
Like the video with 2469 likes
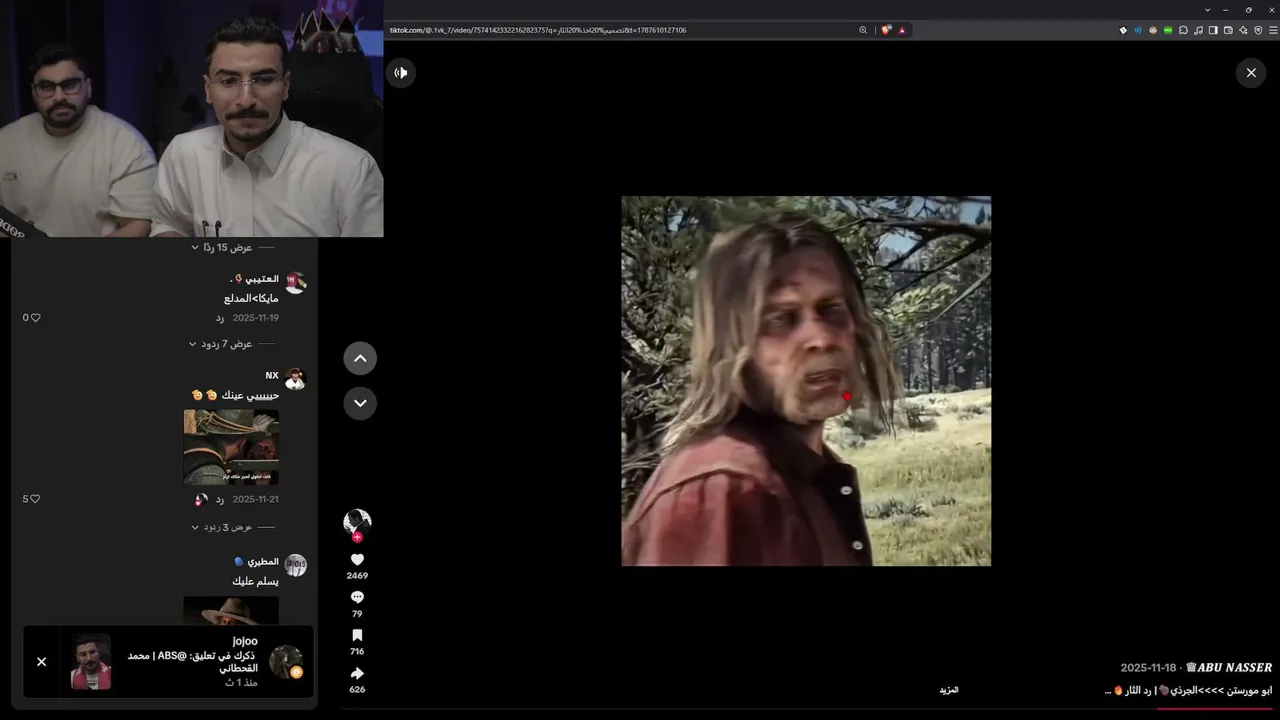coord(357,560)
